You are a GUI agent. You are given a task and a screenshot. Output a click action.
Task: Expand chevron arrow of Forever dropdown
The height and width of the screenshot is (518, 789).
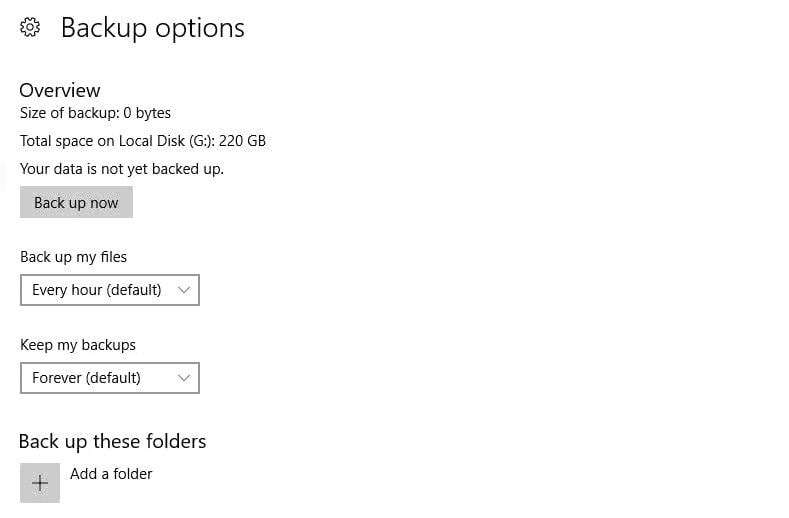click(184, 378)
